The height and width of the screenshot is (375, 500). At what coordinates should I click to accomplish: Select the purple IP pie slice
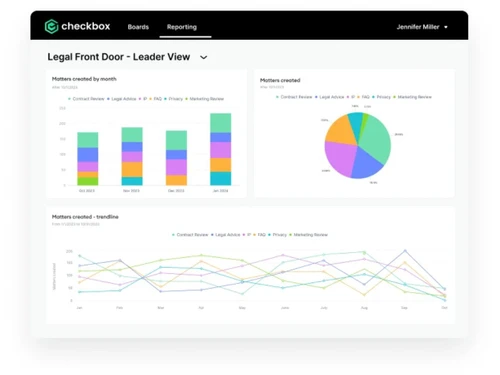pyautogui.click(x=340, y=157)
